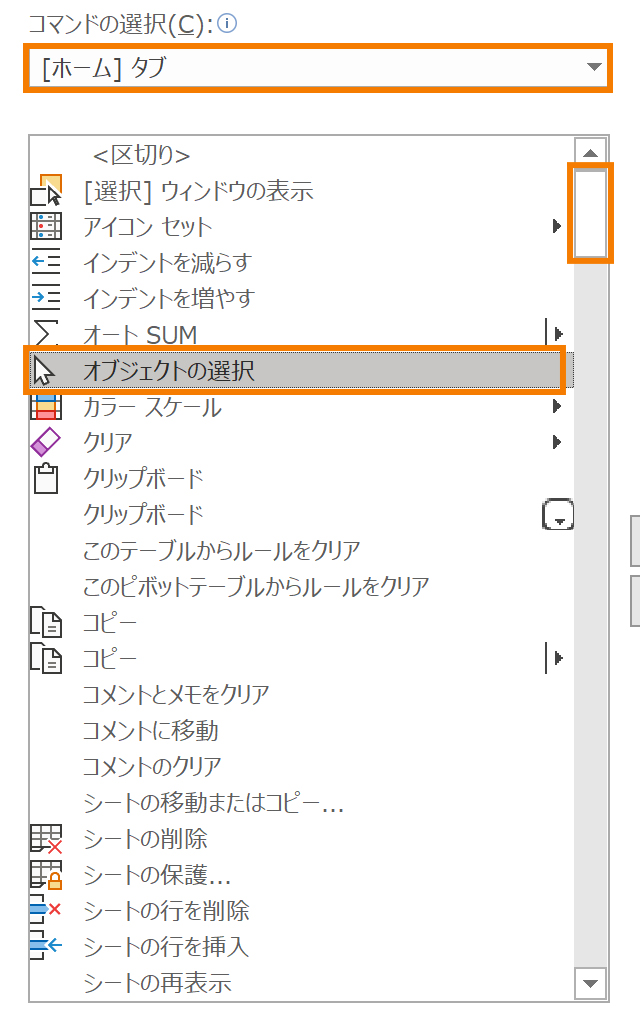
Task: Click the シートの行を挿入 icon
Action: point(46,947)
